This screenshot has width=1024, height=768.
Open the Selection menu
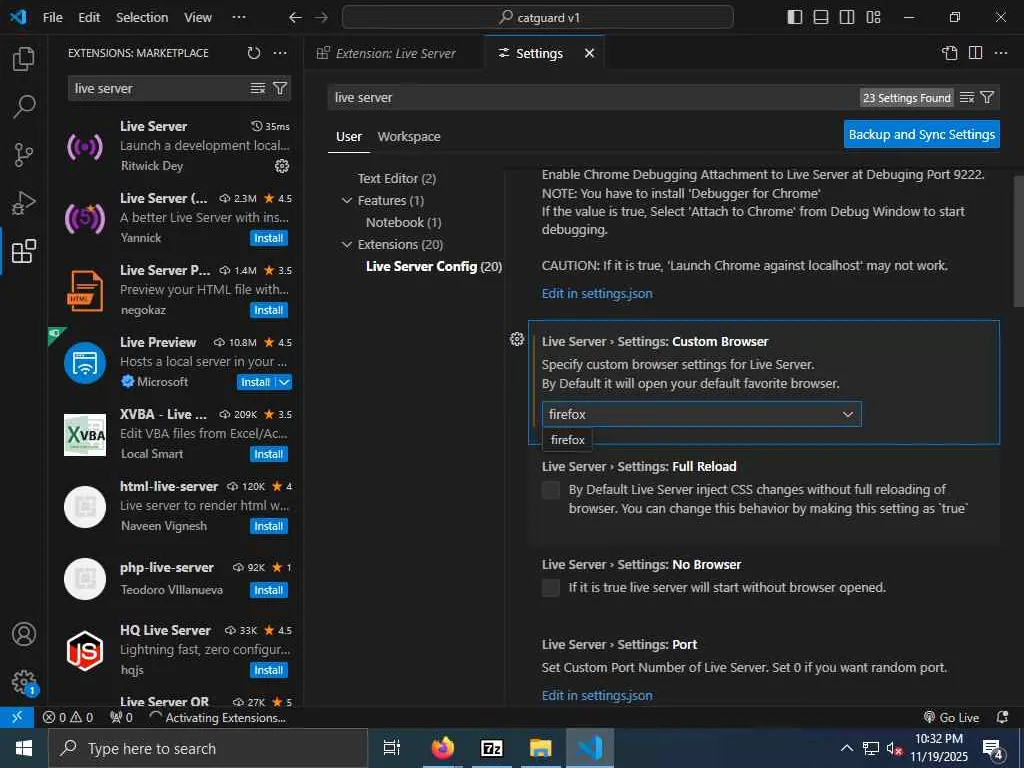[142, 17]
